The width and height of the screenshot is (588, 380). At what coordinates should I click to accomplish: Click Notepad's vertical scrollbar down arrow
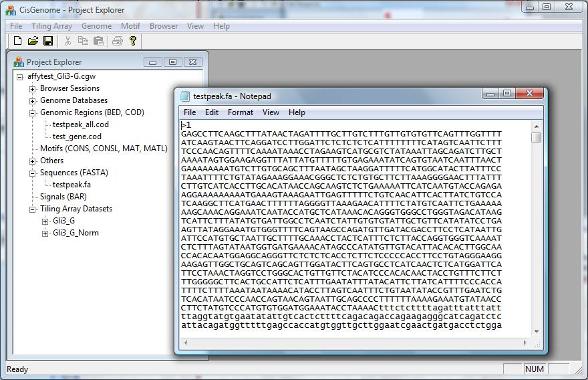point(537,331)
